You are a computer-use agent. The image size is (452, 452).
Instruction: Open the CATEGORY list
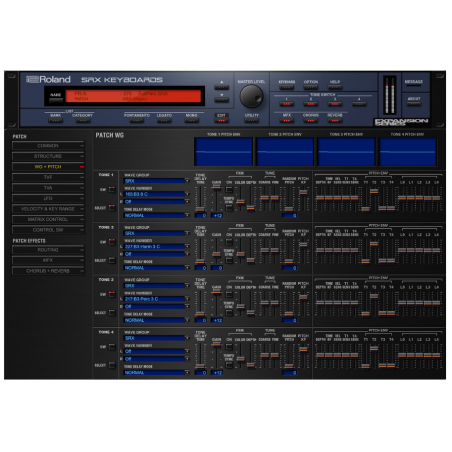(82, 120)
